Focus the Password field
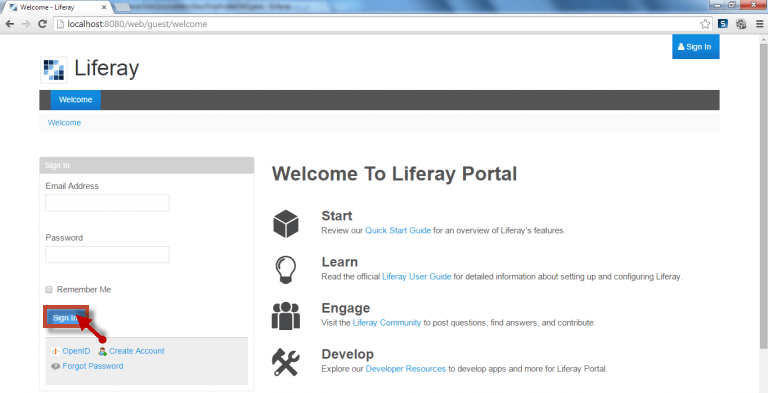The width and height of the screenshot is (768, 393). [107, 255]
